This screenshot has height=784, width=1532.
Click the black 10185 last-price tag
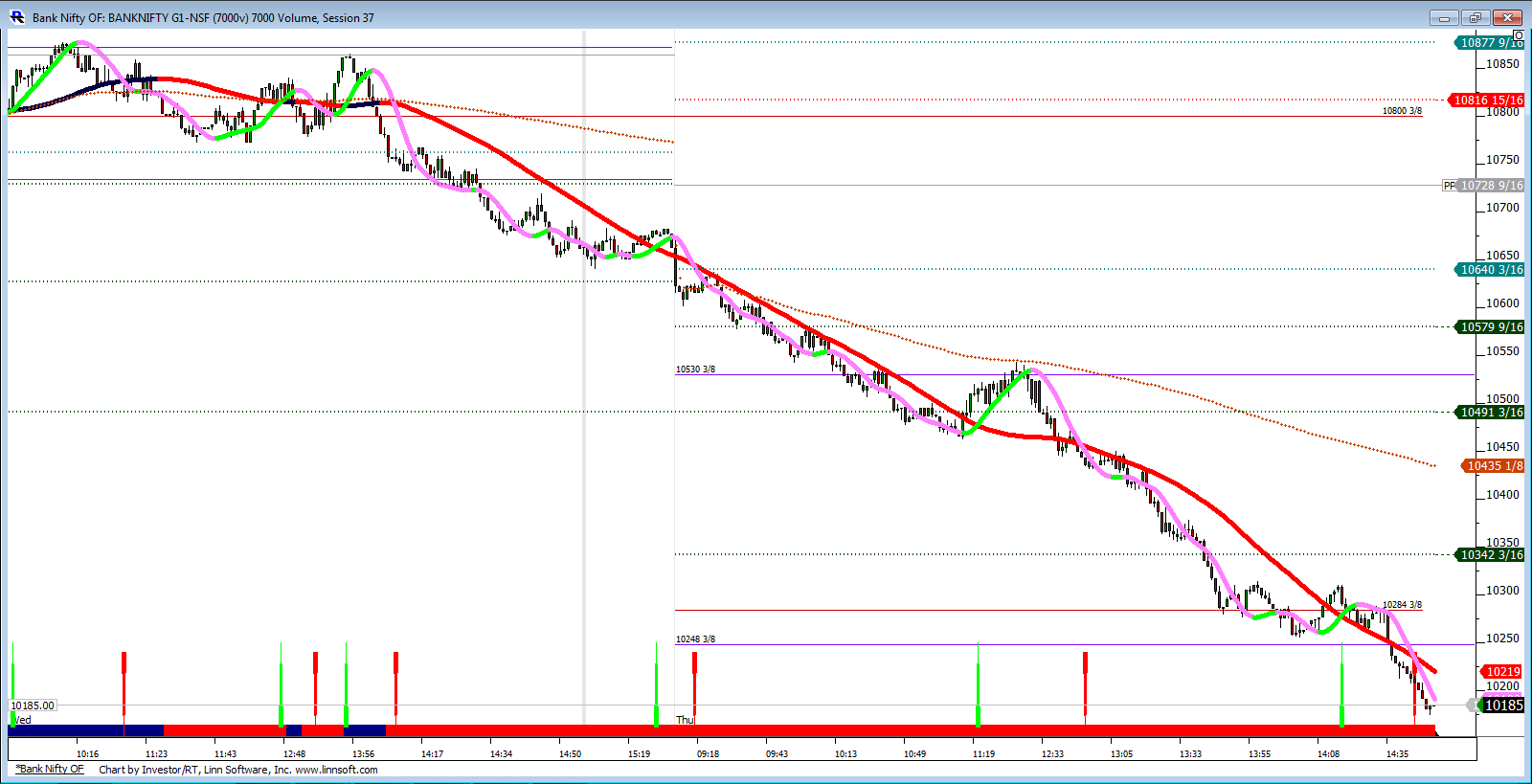point(1502,706)
